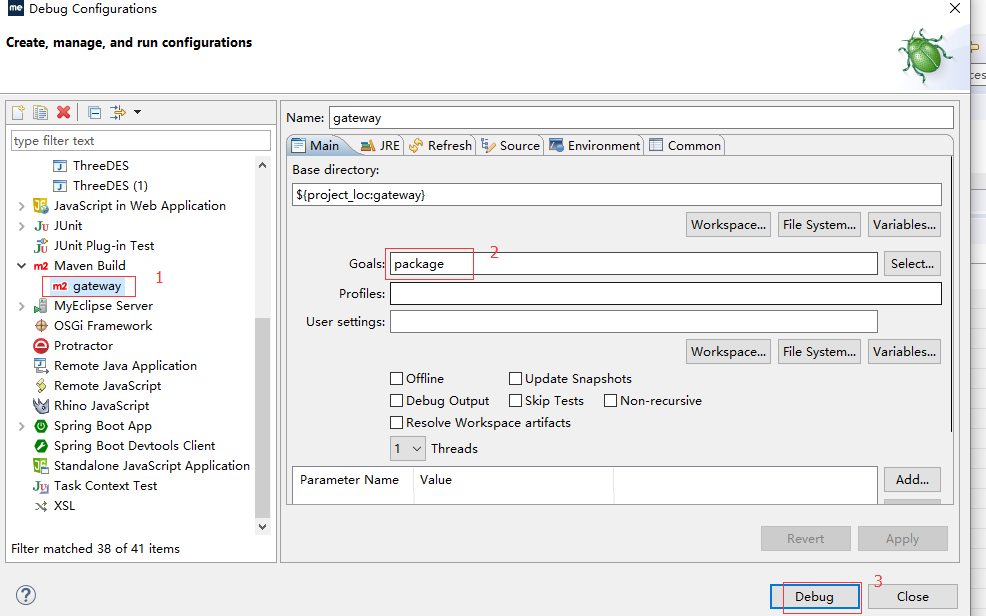Click Workspace button under User settings
This screenshot has height=616, width=986.
pyautogui.click(x=728, y=352)
